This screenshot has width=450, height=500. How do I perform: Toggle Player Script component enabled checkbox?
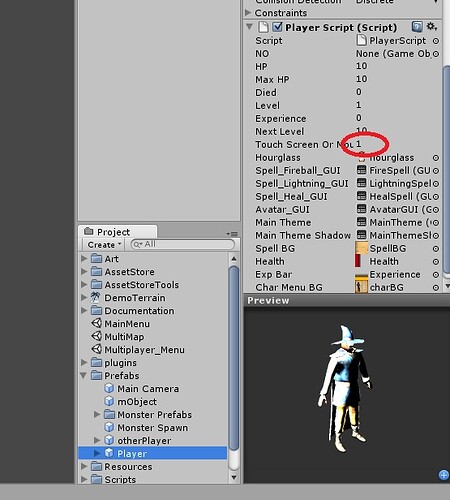click(277, 27)
